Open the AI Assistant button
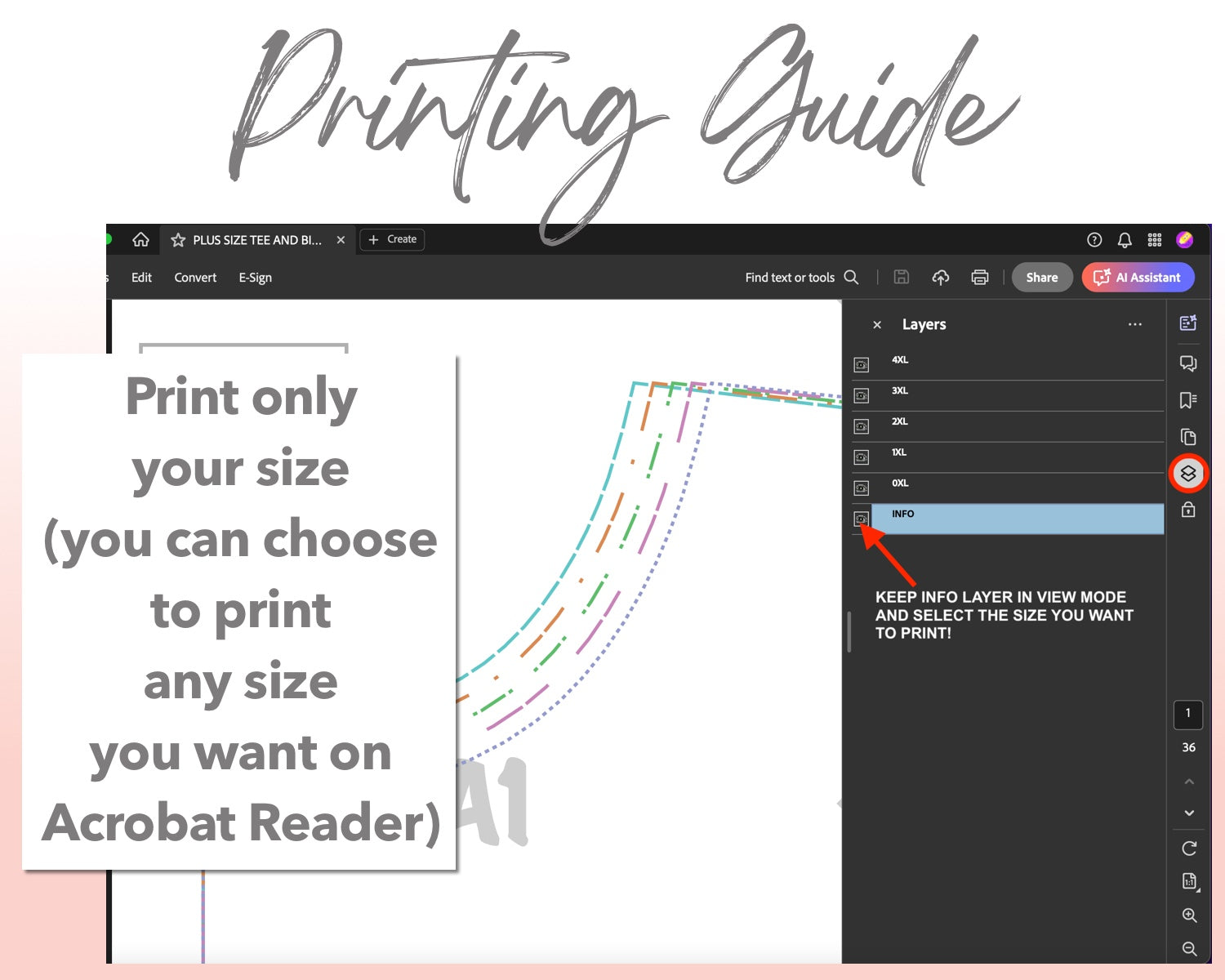 click(1138, 278)
